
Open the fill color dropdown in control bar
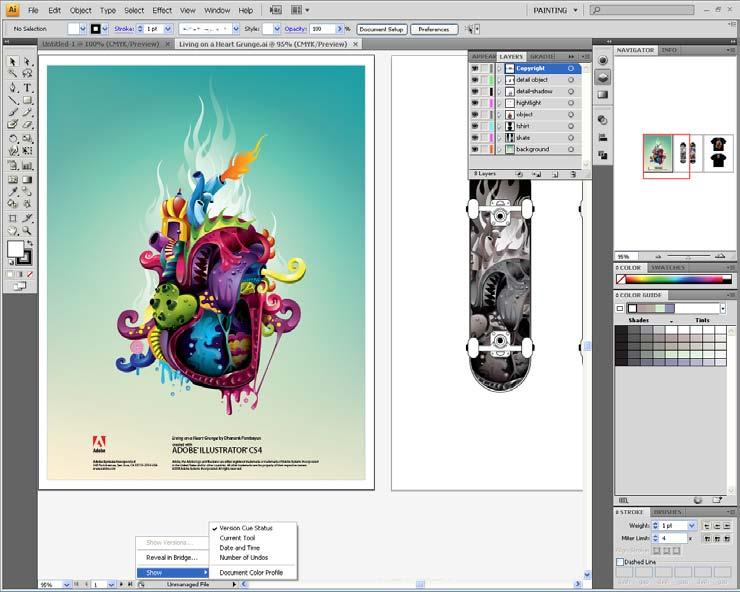(x=83, y=29)
